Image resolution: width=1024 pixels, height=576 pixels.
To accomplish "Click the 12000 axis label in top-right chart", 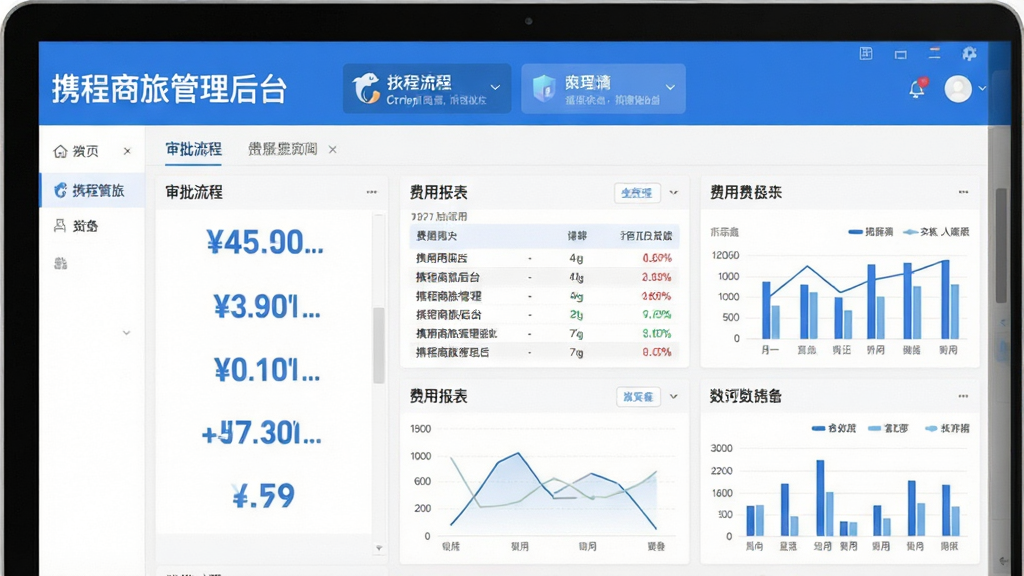I will (726, 255).
